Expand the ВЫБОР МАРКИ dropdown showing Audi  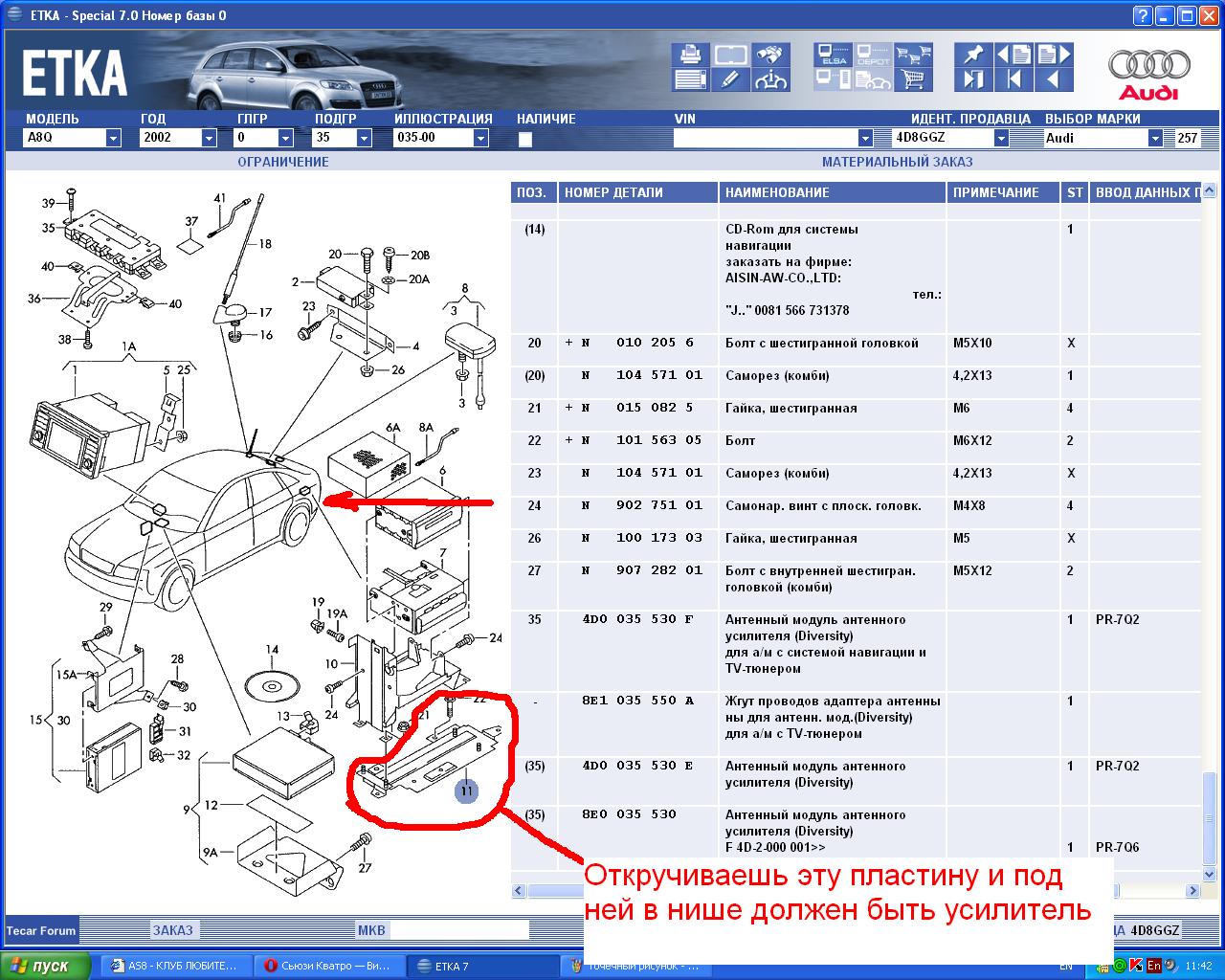(x=1154, y=138)
